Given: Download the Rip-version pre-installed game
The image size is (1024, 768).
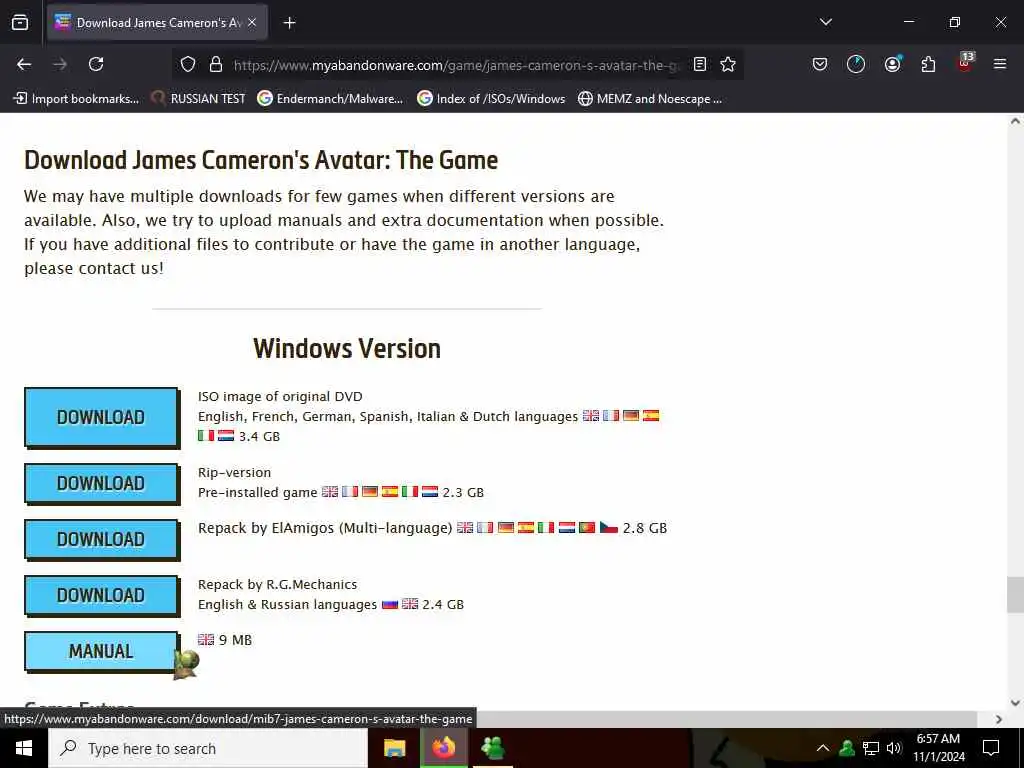Looking at the screenshot, I should coord(101,483).
